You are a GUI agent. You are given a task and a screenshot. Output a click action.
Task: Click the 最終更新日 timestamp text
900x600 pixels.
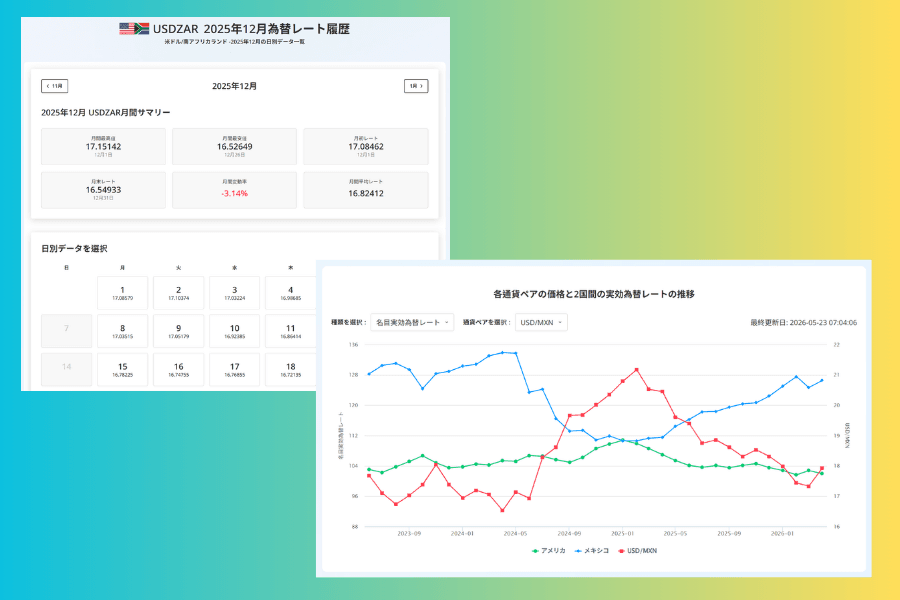[x=804, y=323]
